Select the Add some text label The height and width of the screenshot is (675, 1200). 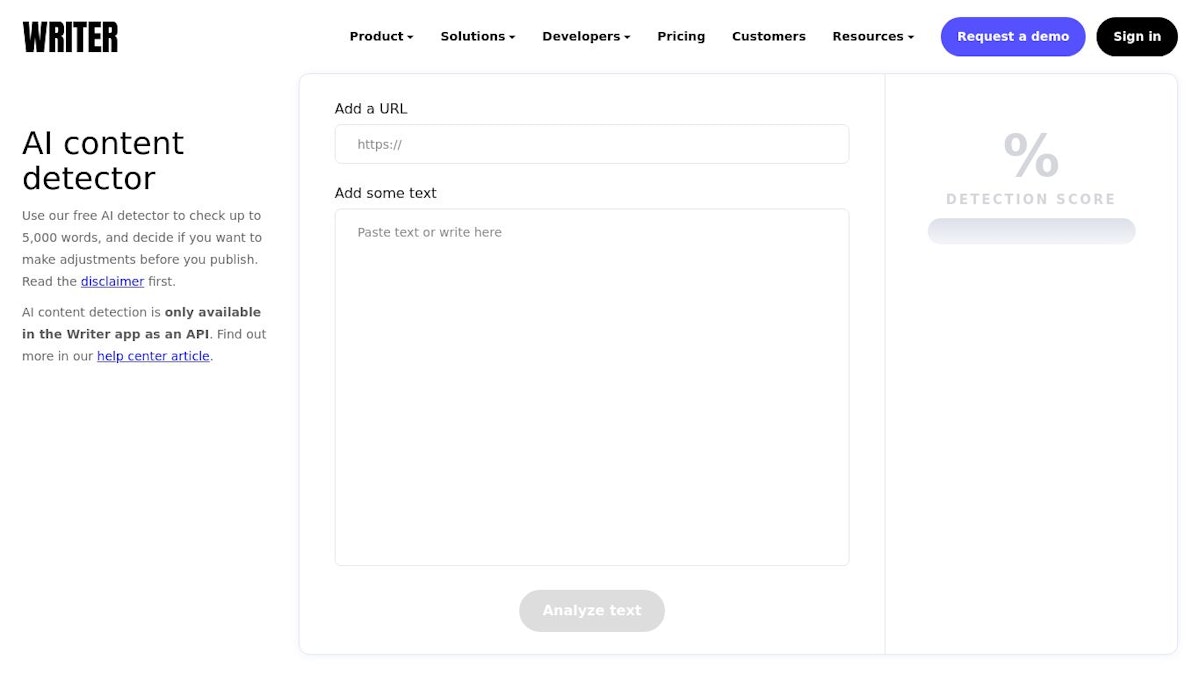pyautogui.click(x=385, y=193)
